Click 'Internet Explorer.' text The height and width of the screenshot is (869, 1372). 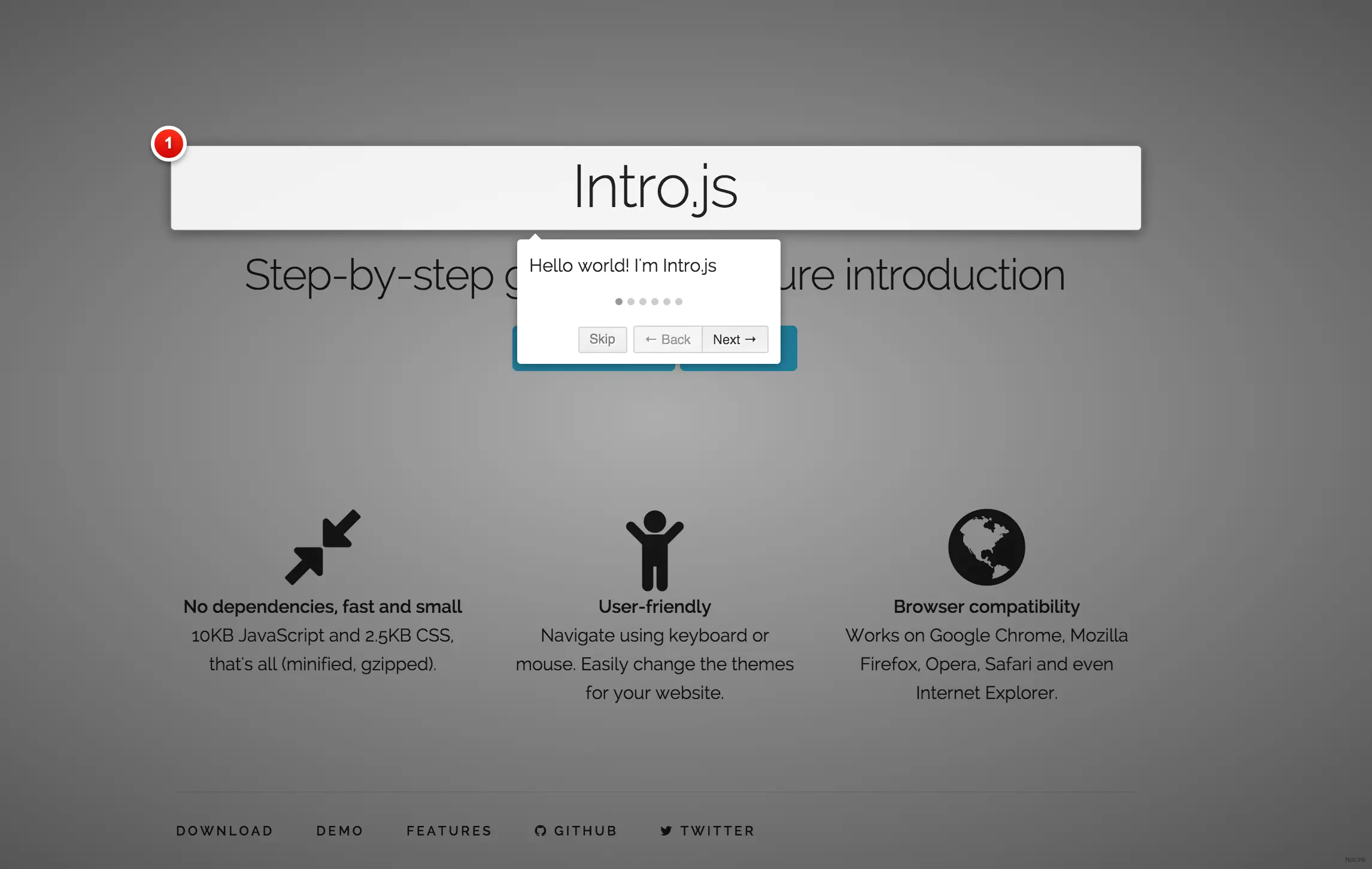coord(986,692)
